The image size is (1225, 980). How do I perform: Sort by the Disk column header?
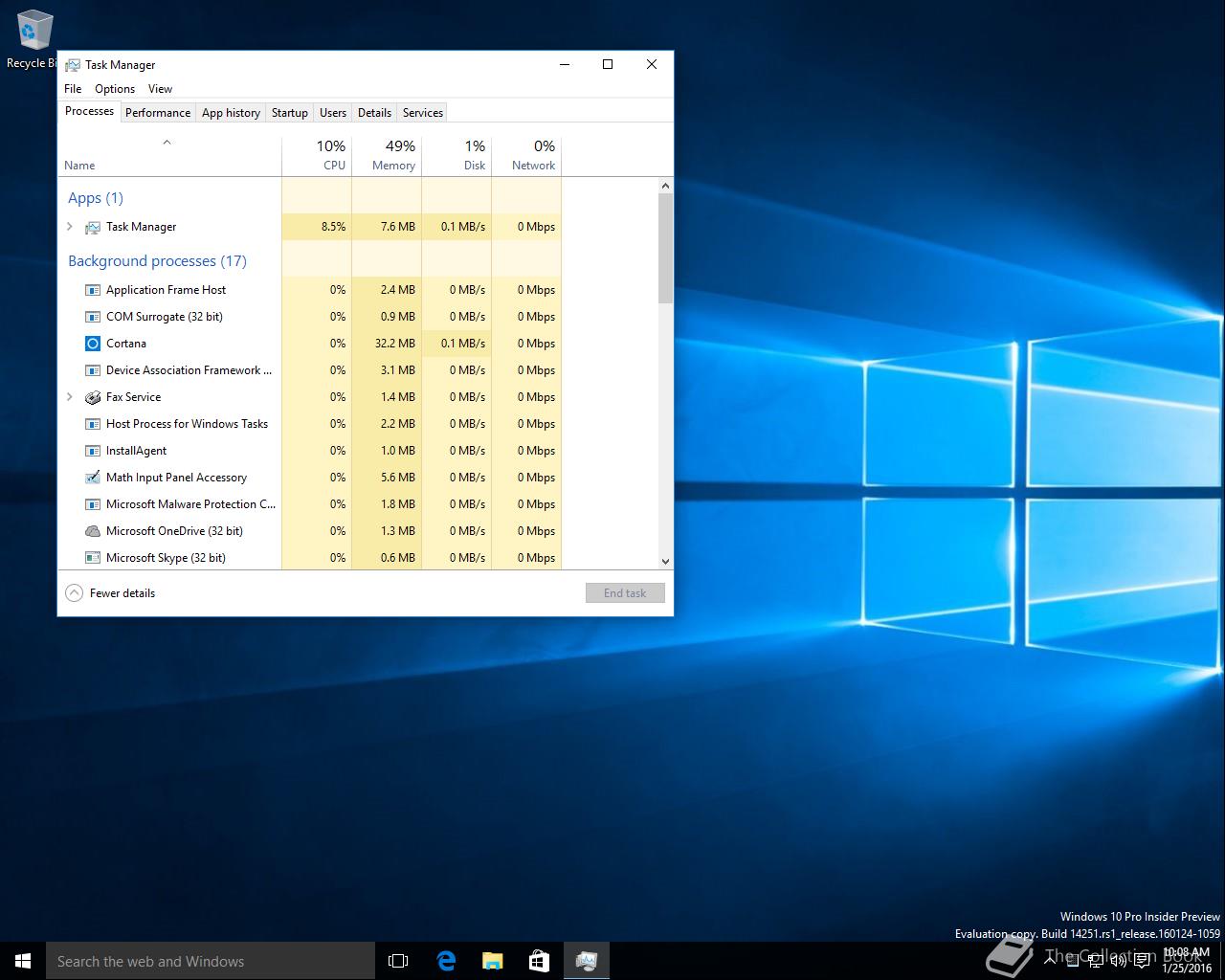point(457,156)
